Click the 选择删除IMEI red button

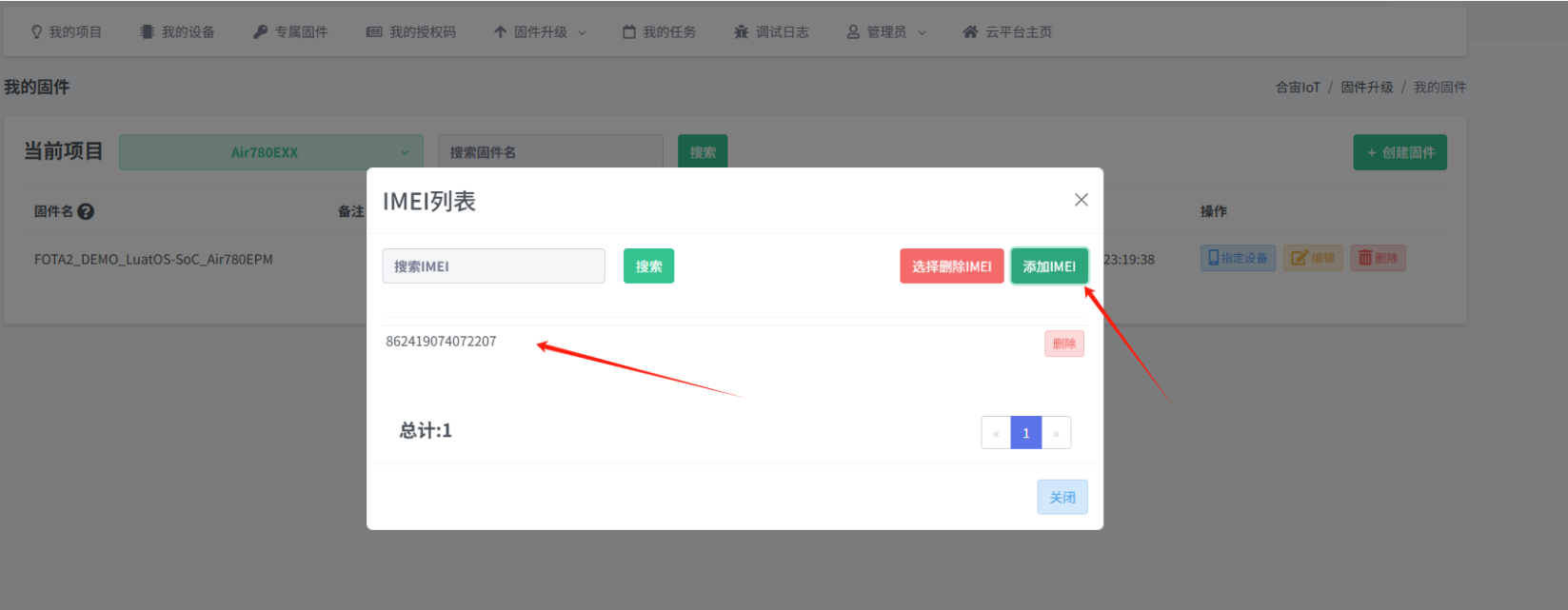coord(951,266)
